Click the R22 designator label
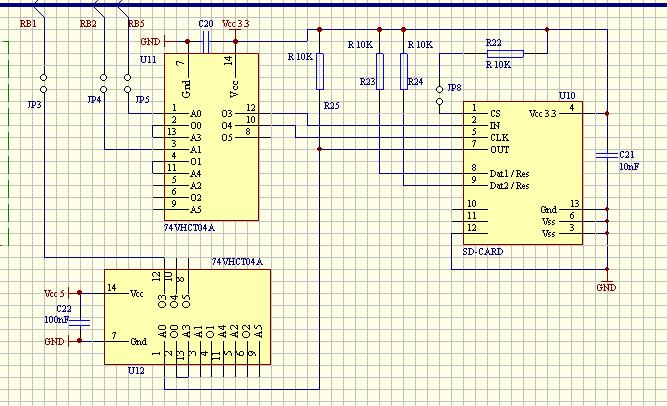This screenshot has width=667, height=406. point(494,43)
